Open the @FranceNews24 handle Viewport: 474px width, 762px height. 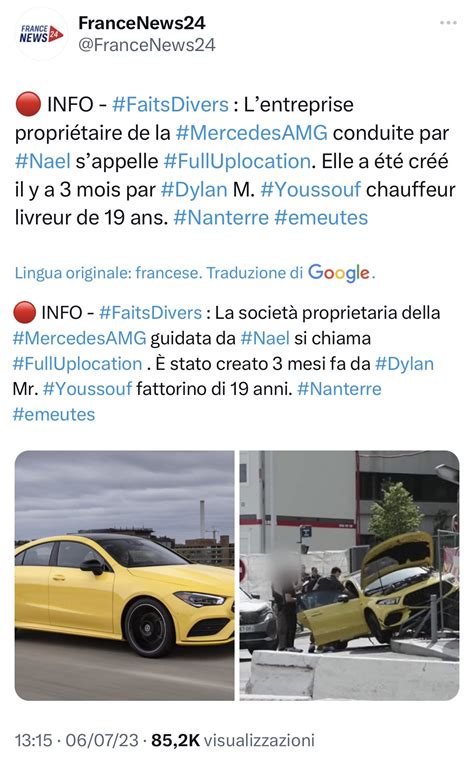147,45
